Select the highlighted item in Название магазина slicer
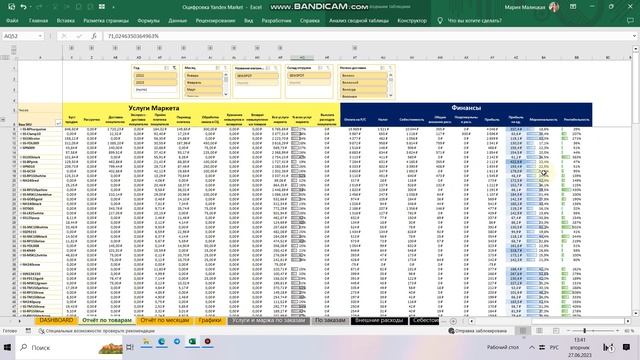 tap(257, 76)
